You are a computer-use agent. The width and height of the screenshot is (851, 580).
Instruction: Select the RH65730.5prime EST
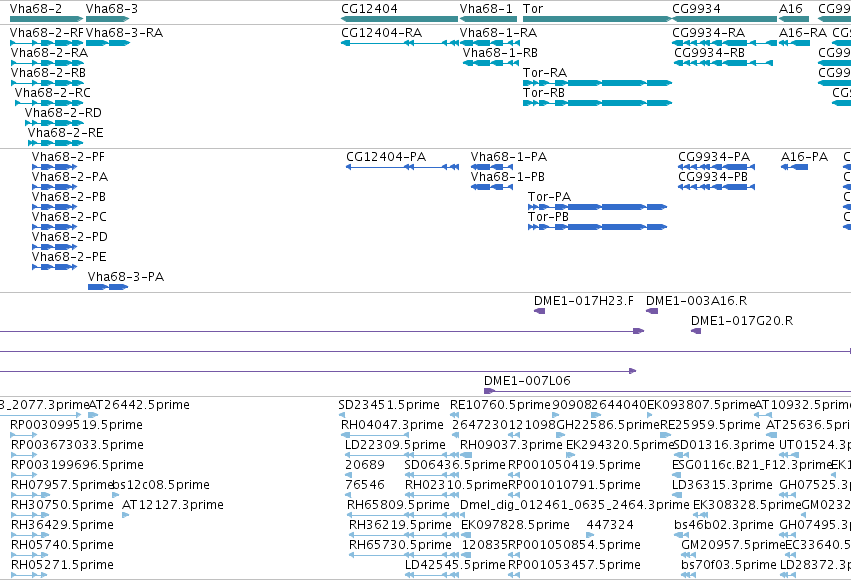404,555
